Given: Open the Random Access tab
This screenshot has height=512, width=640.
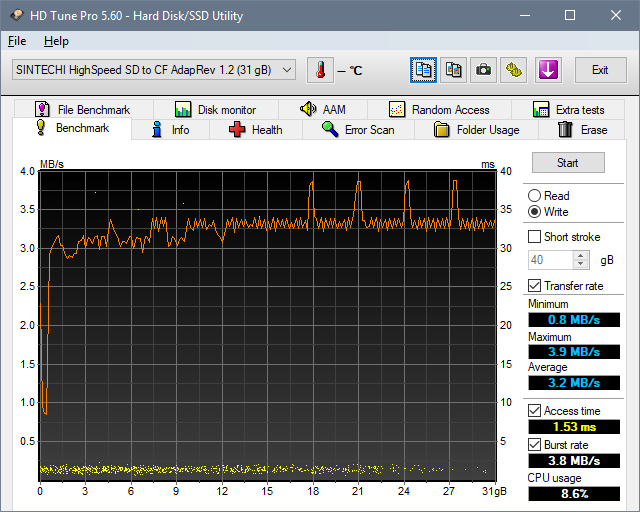Looking at the screenshot, I should (439, 109).
